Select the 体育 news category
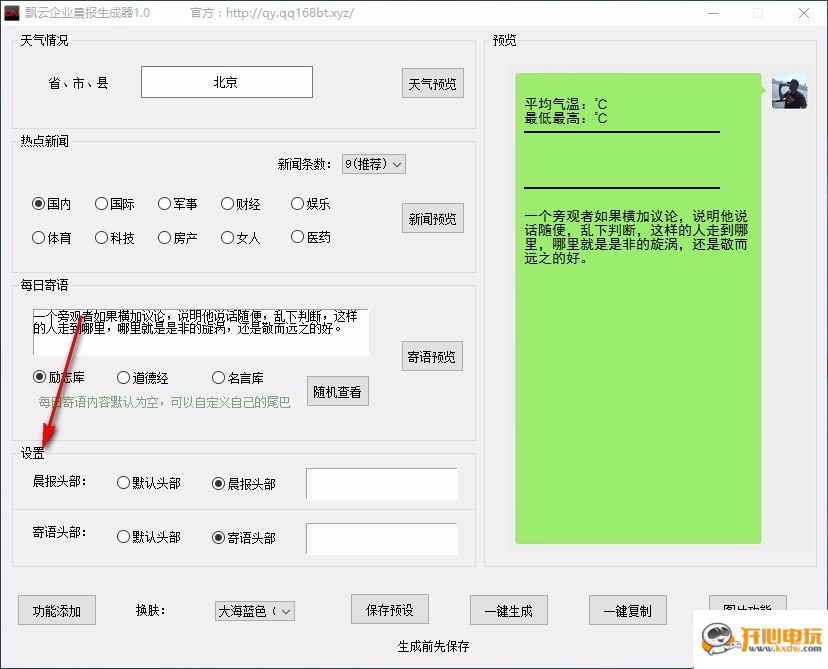The image size is (828, 669). click(51, 238)
